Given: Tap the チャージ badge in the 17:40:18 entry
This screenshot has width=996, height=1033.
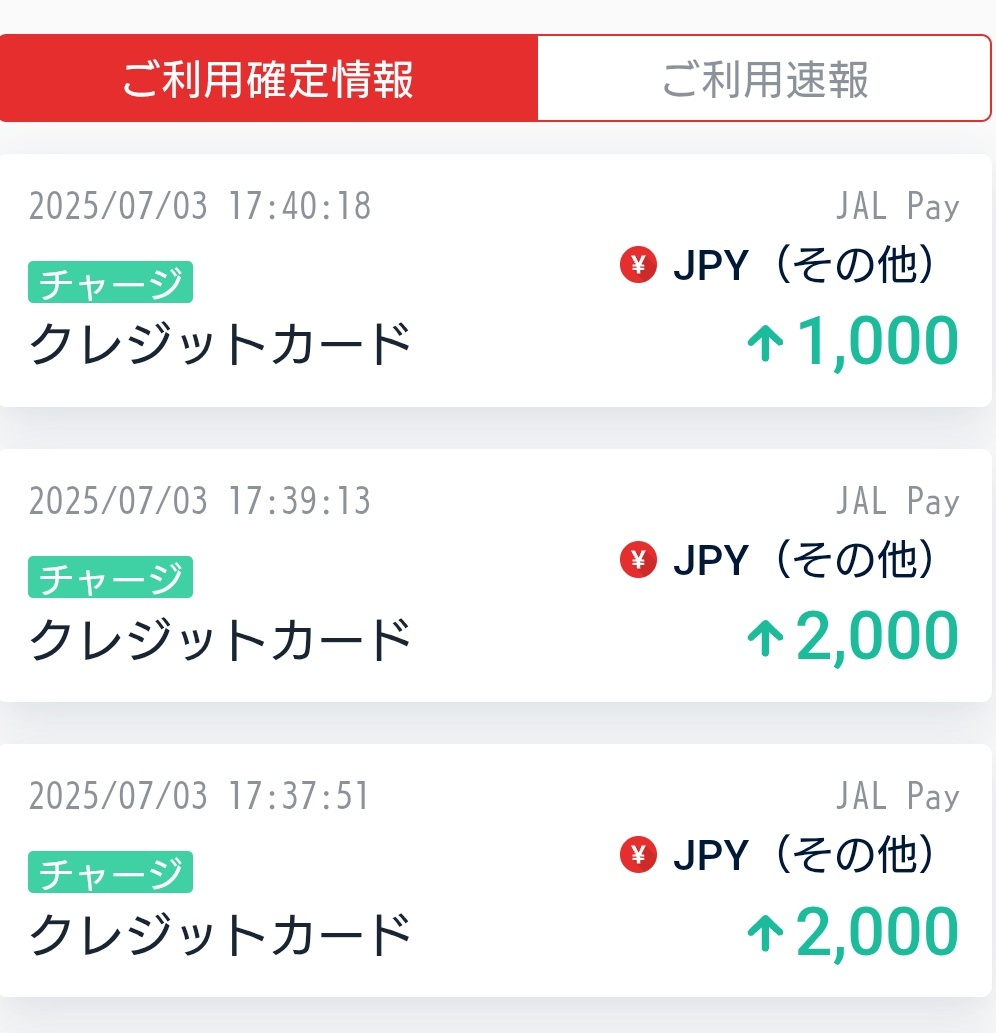Looking at the screenshot, I should pyautogui.click(x=110, y=282).
